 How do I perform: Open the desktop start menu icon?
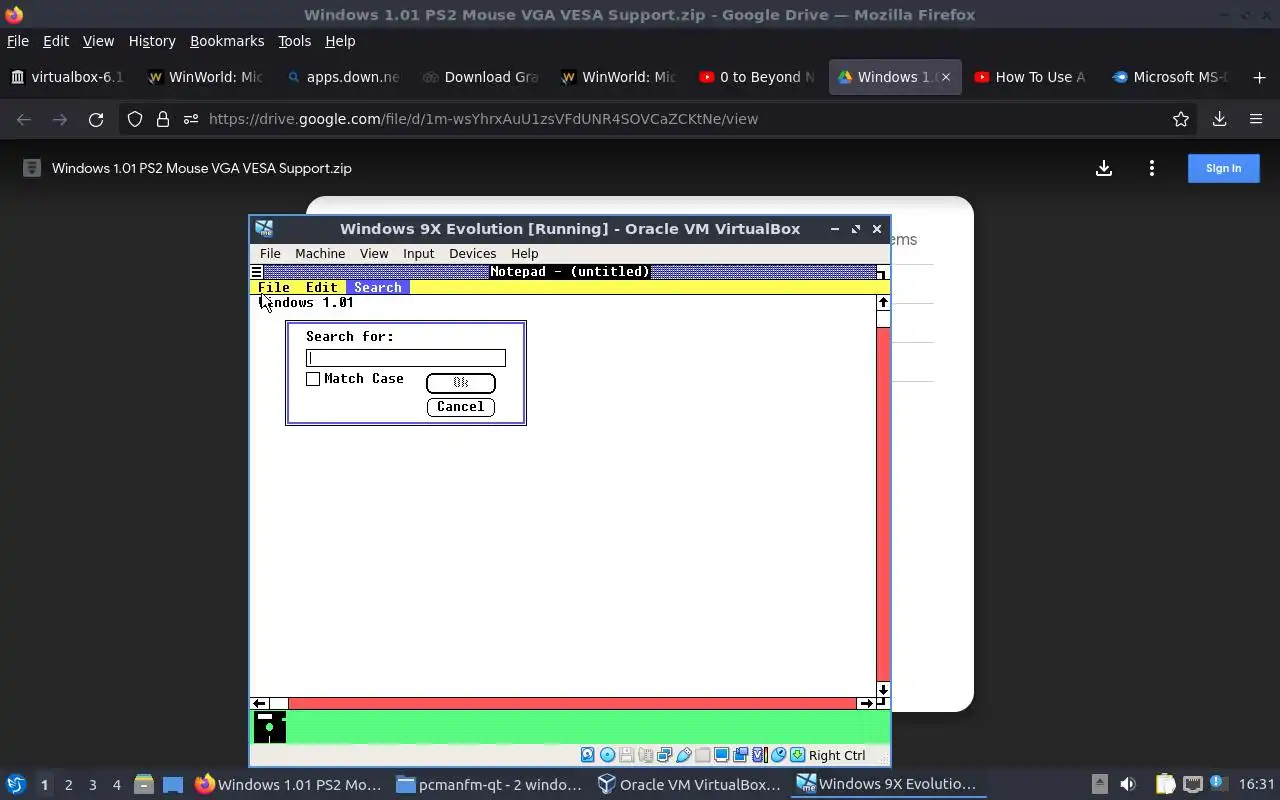[x=15, y=784]
